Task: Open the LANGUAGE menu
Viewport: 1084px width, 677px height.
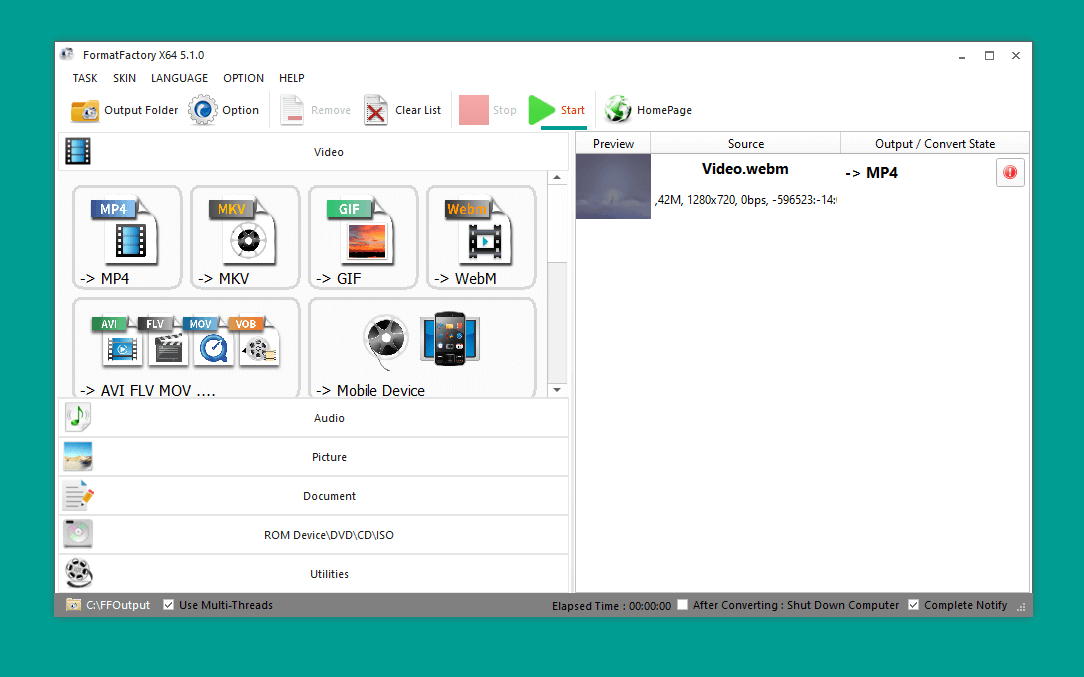Action: [x=179, y=78]
